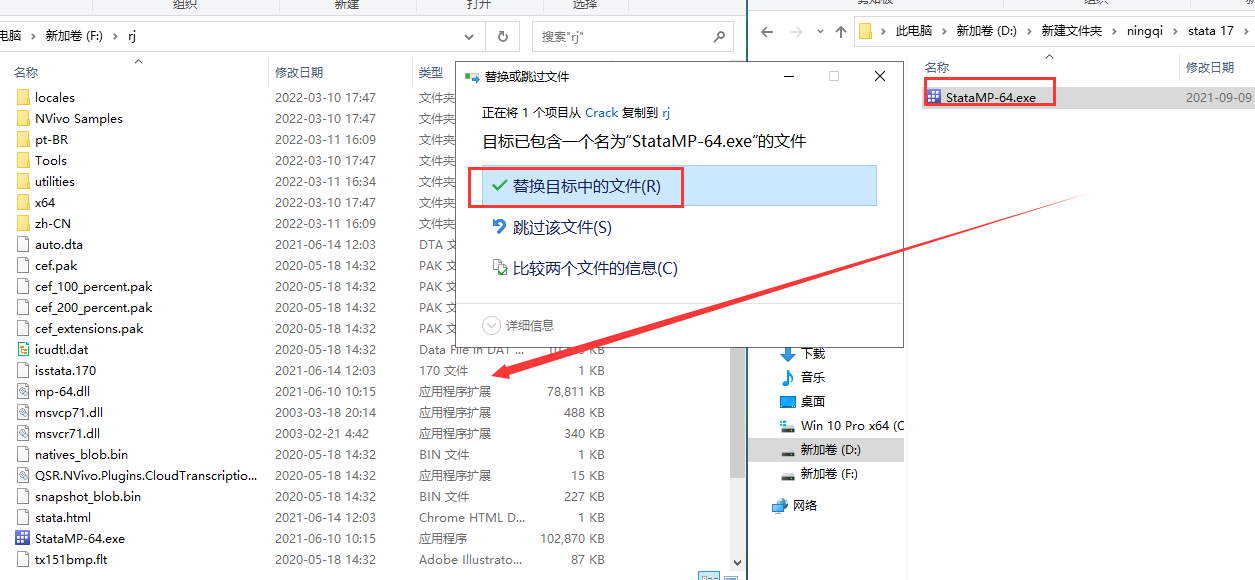Viewport: 1255px width, 580px height.
Task: Select the stata.html file
Action: [x=63, y=517]
